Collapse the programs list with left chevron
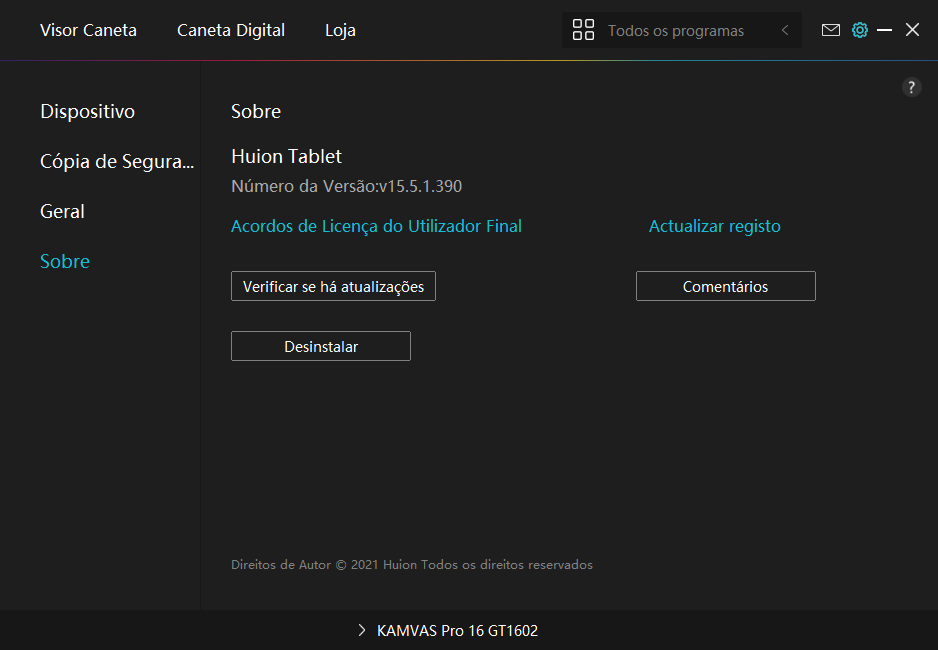 785,30
